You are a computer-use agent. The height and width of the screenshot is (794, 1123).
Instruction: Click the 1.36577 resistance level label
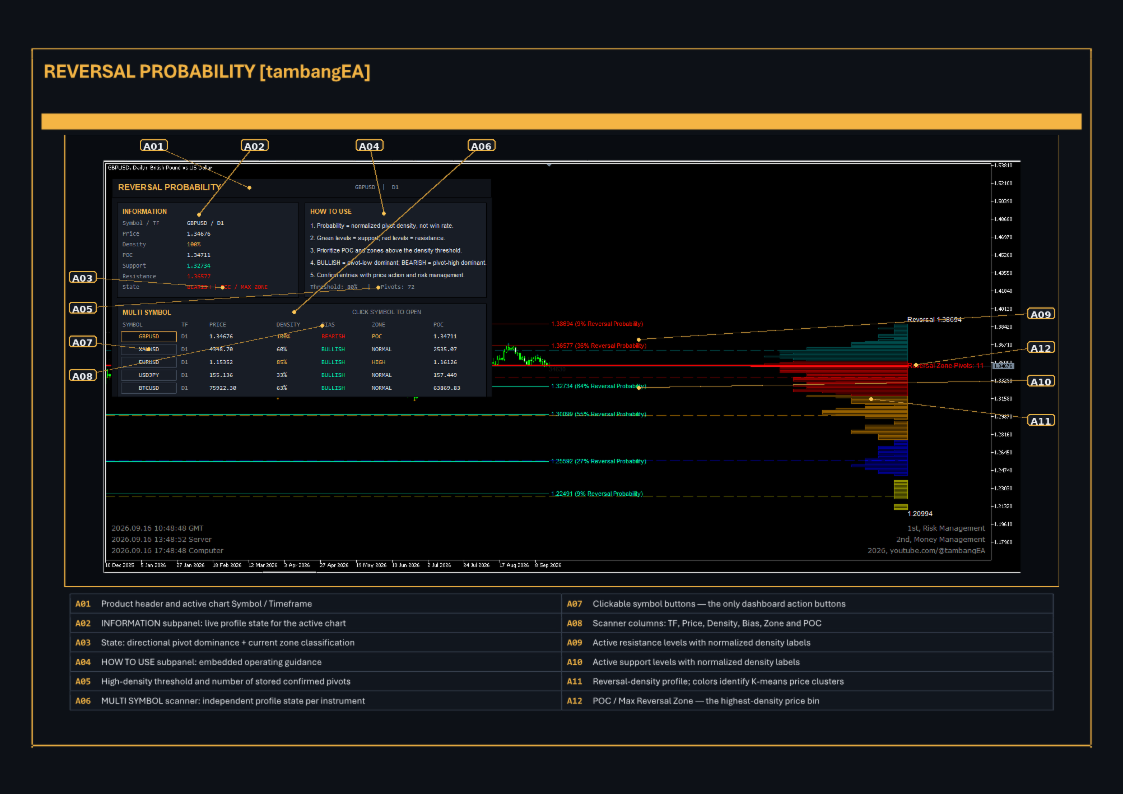click(599, 346)
